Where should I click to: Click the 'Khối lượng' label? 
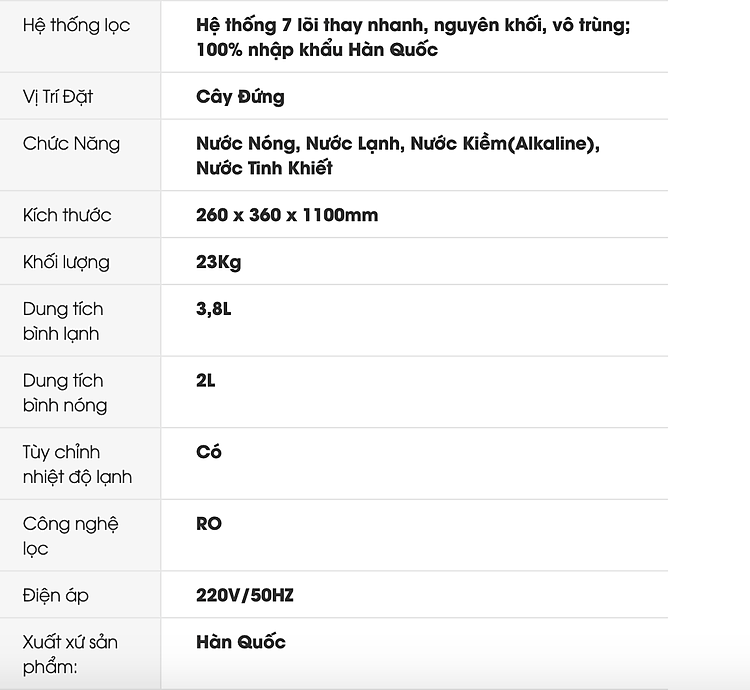(x=66, y=262)
